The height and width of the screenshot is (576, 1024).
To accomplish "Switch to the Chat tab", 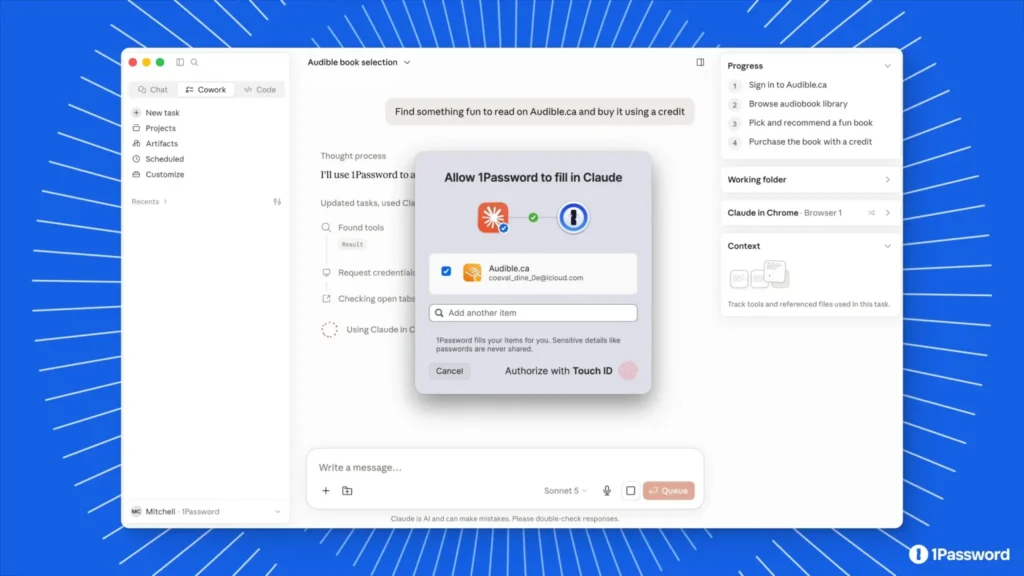I will click(x=153, y=89).
